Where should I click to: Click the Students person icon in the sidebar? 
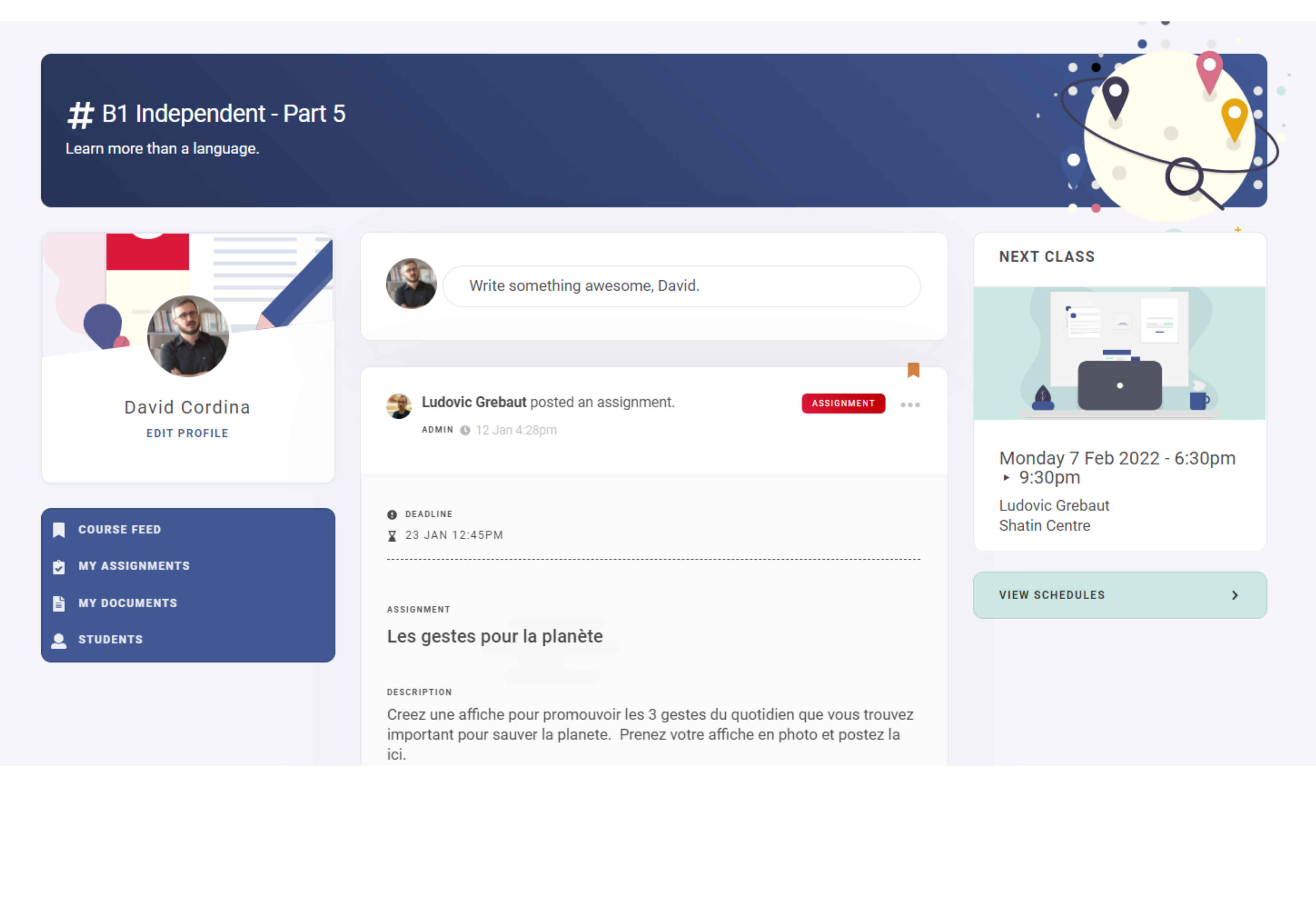59,640
